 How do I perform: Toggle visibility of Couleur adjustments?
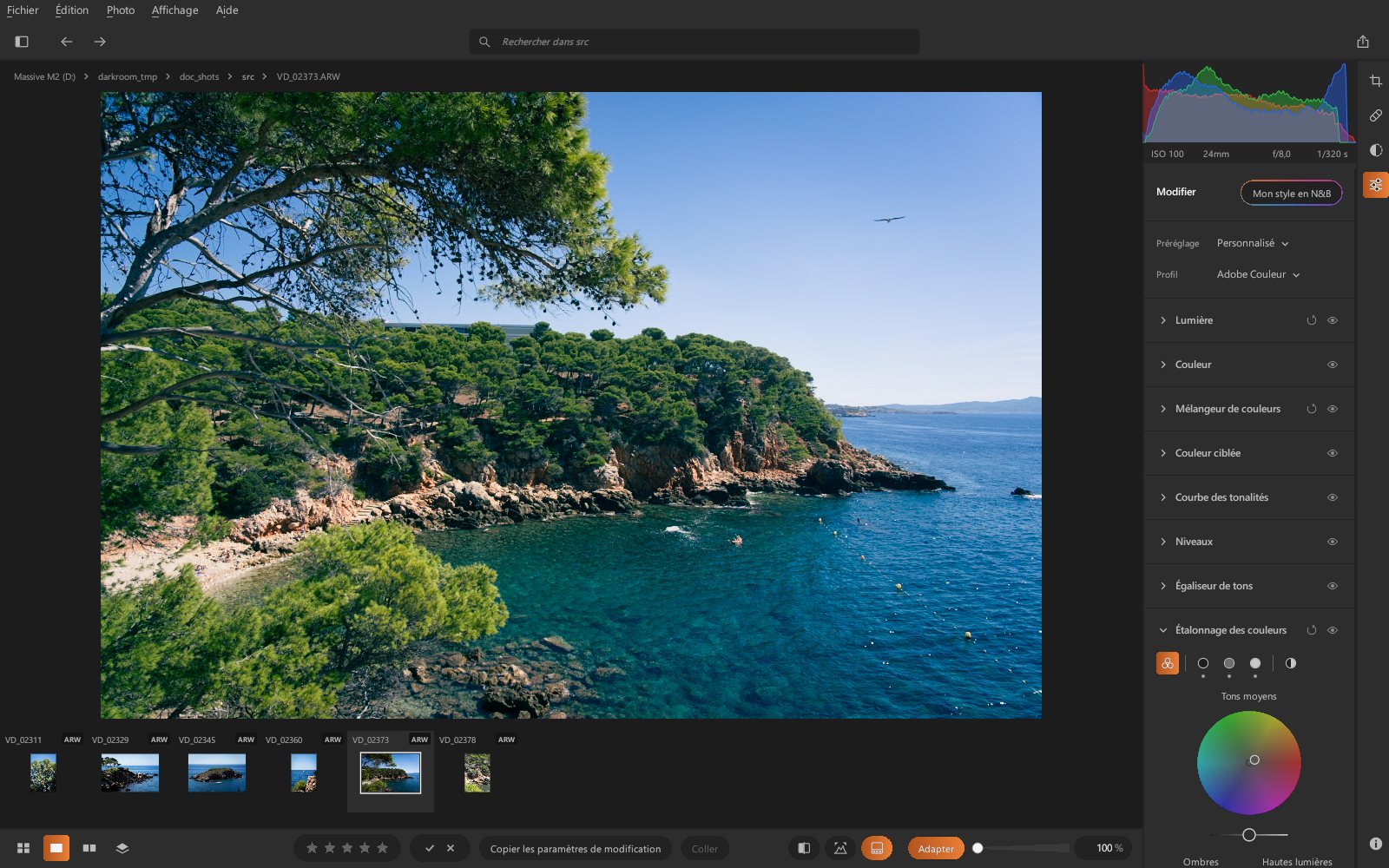point(1333,365)
